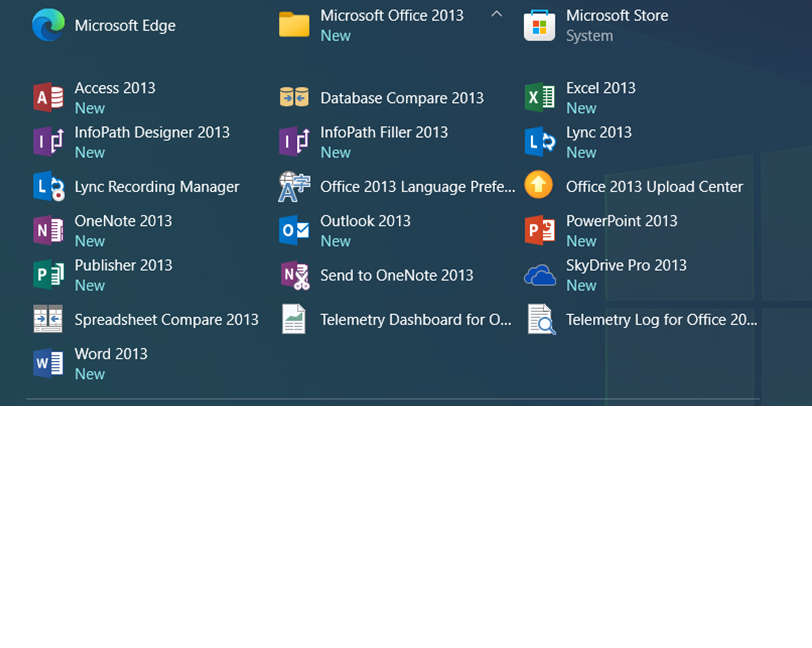The image size is (812, 648).
Task: Open Database Compare 2013
Action: 401,98
